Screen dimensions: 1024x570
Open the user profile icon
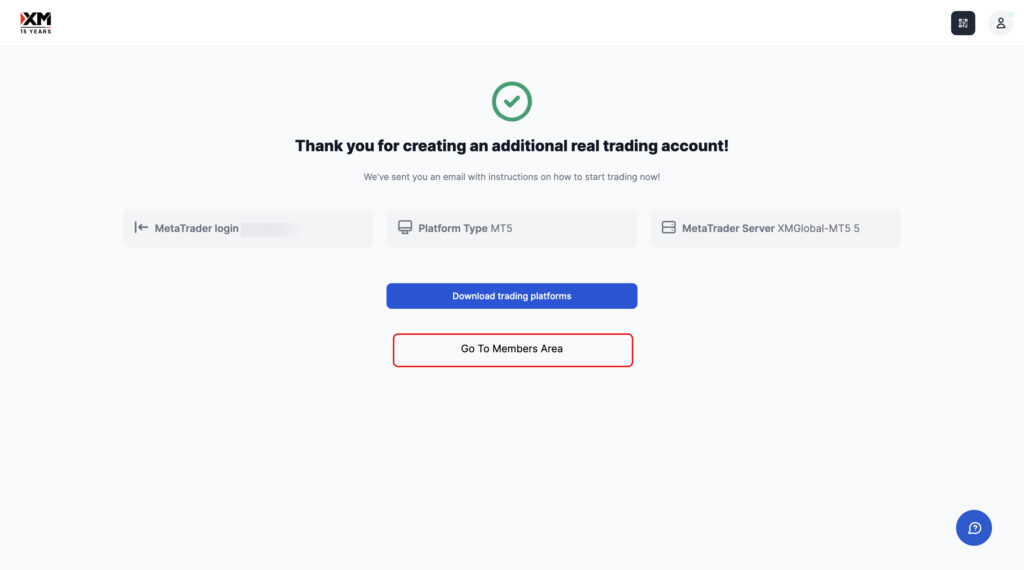pyautogui.click(x=1000, y=23)
